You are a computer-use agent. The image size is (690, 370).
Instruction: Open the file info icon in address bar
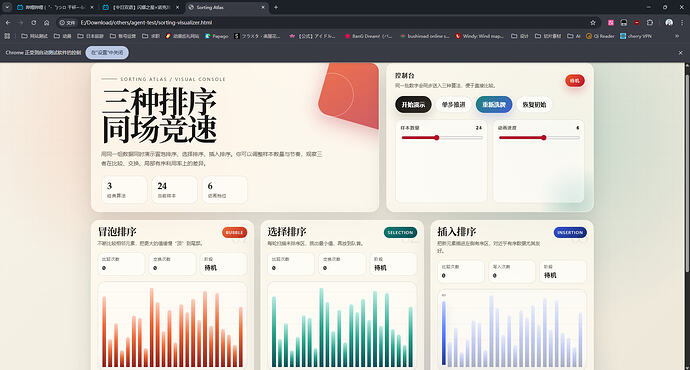[x=67, y=22]
